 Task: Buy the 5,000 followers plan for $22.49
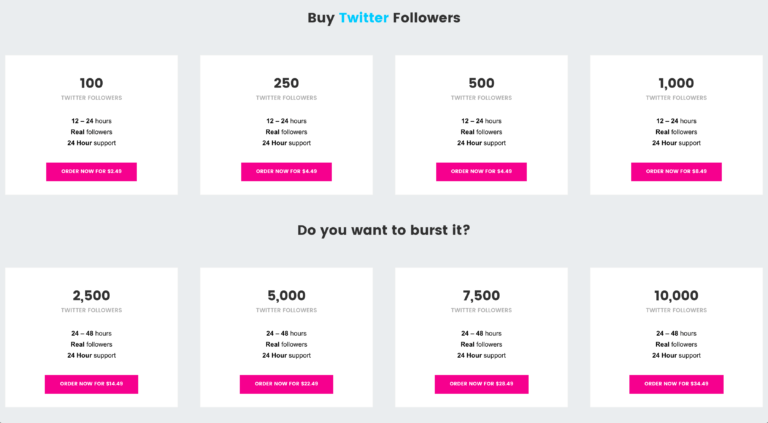coord(286,384)
